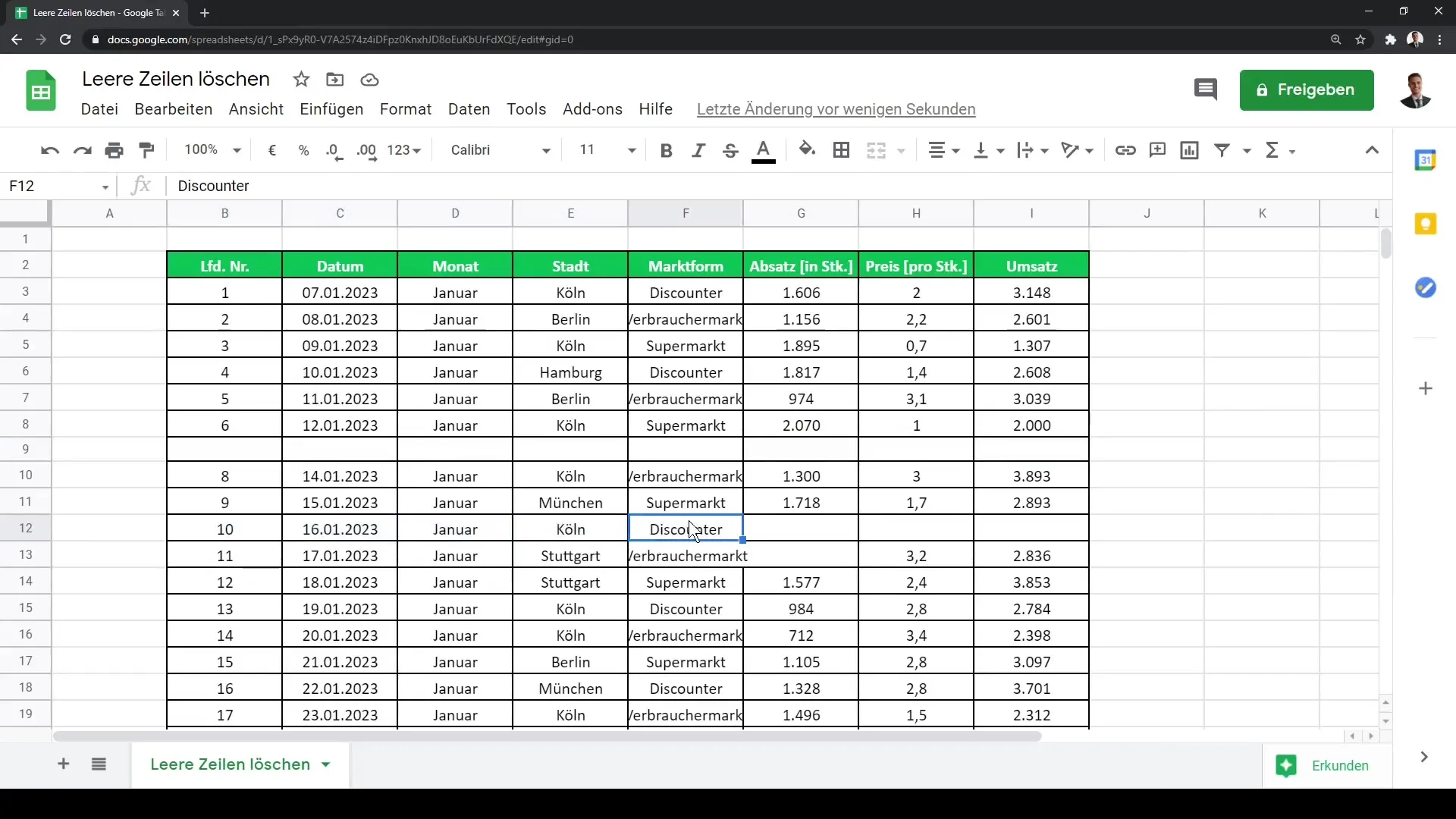
Task: Open the Format menu
Action: [406, 109]
